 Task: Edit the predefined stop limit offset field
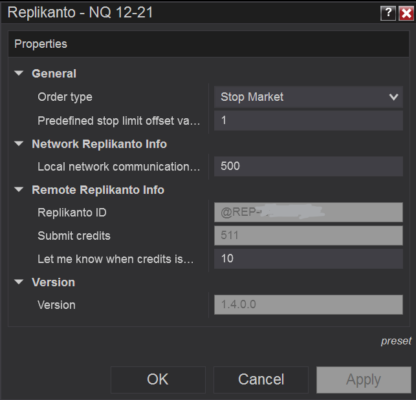click(x=308, y=120)
